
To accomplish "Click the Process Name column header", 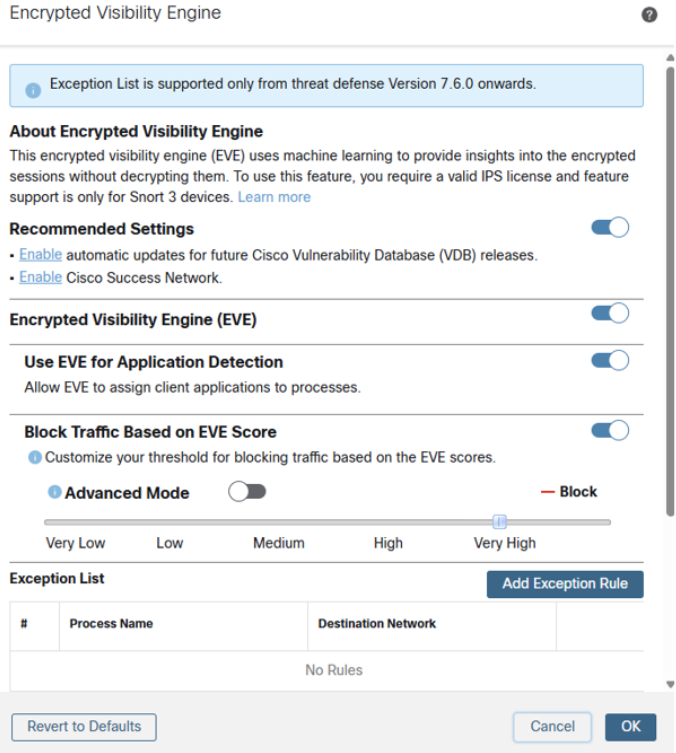I will click(111, 623).
